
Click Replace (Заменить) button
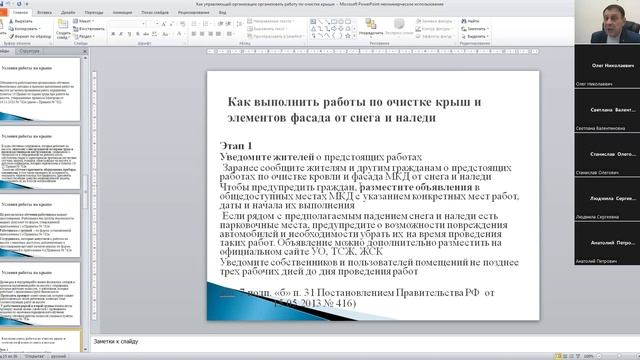point(475,29)
